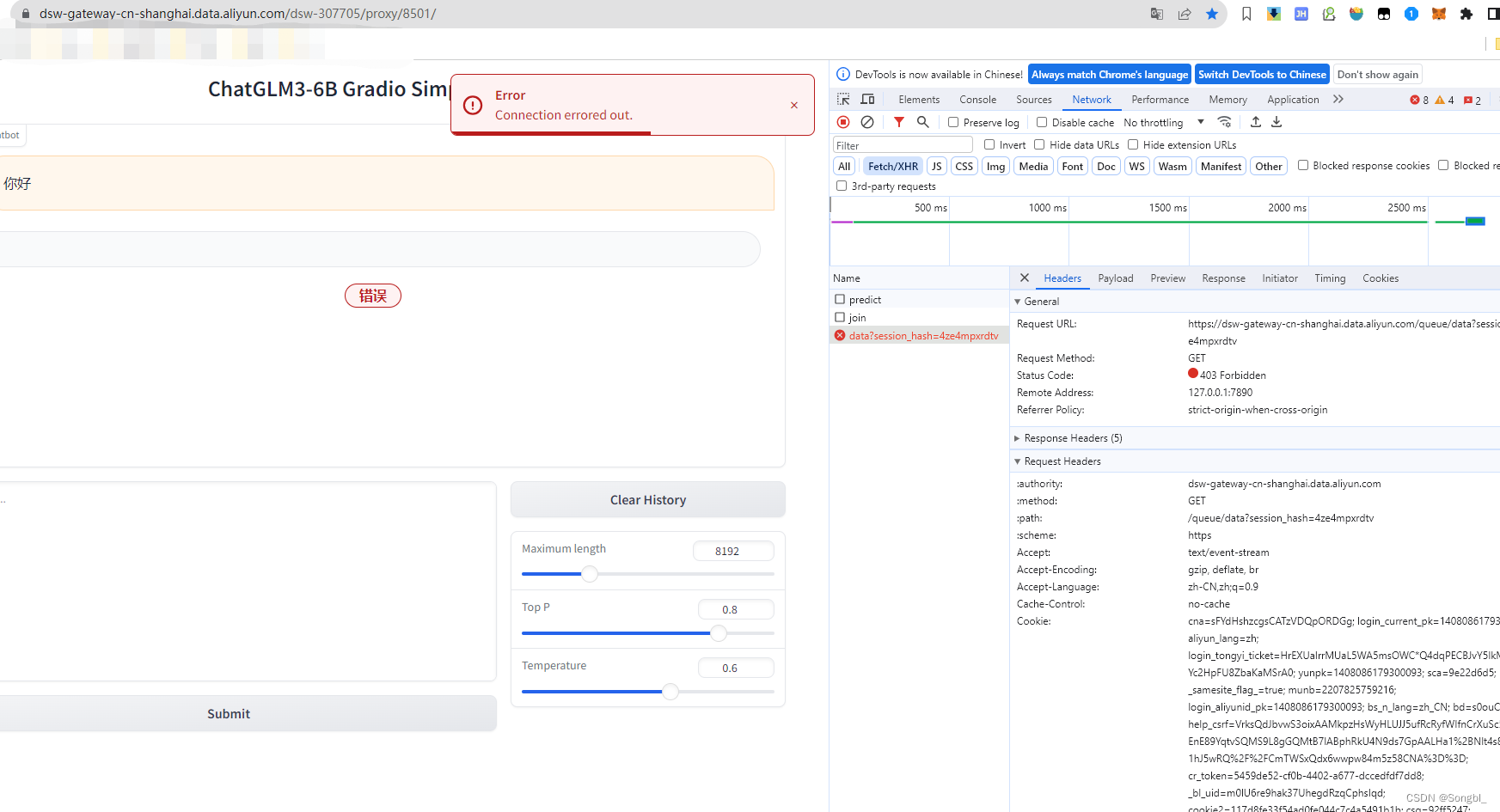
Task: Open the Sources tab
Action: [1033, 100]
